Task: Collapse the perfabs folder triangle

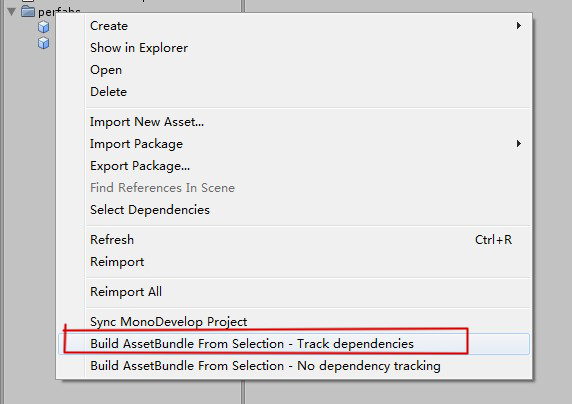Action: (x=11, y=12)
